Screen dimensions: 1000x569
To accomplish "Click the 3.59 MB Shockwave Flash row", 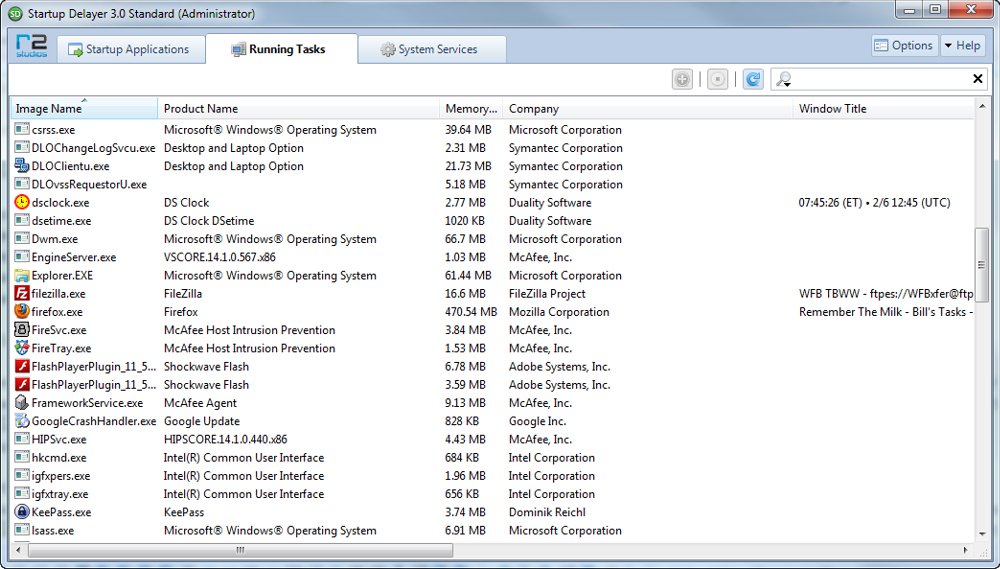I will [492, 385].
